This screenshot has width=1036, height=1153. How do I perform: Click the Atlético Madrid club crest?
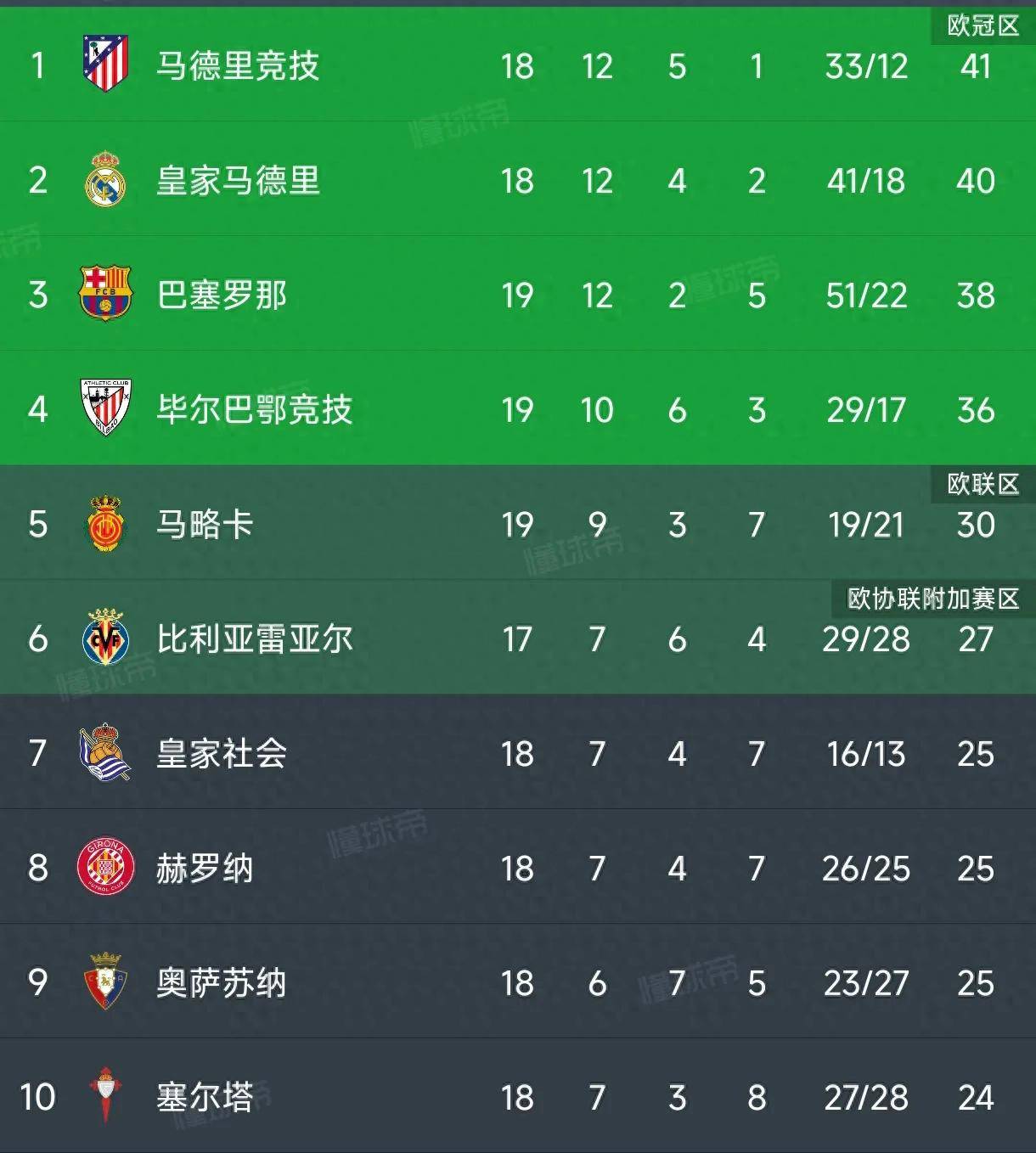click(104, 66)
